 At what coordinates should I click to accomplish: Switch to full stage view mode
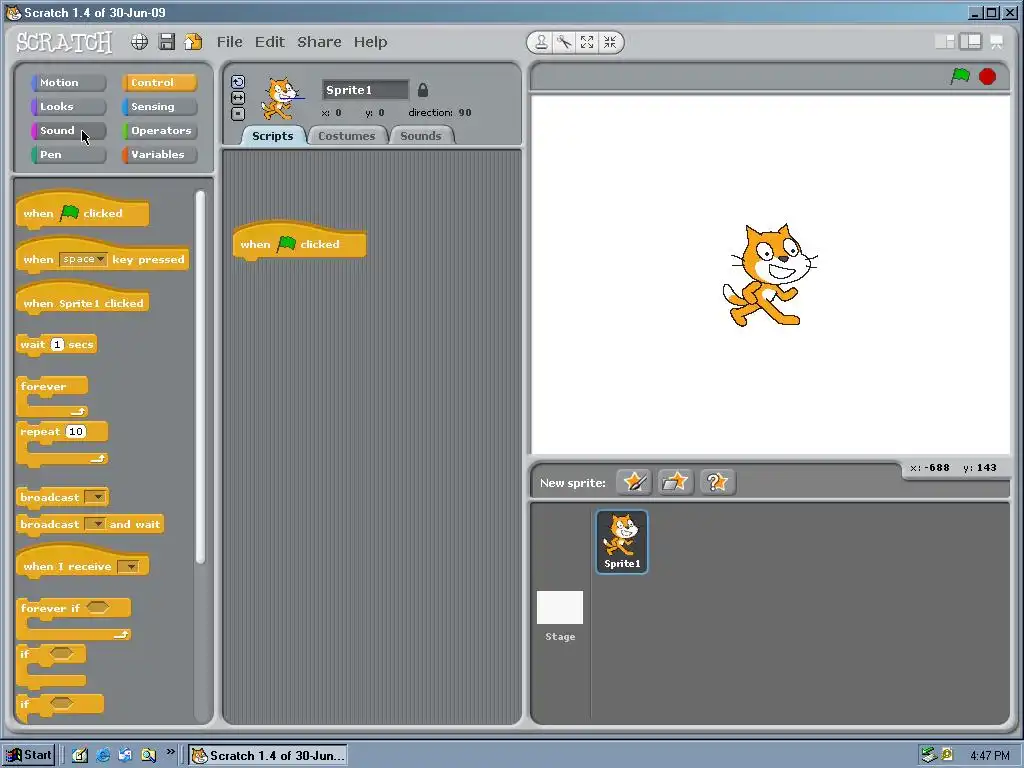[x=970, y=42]
